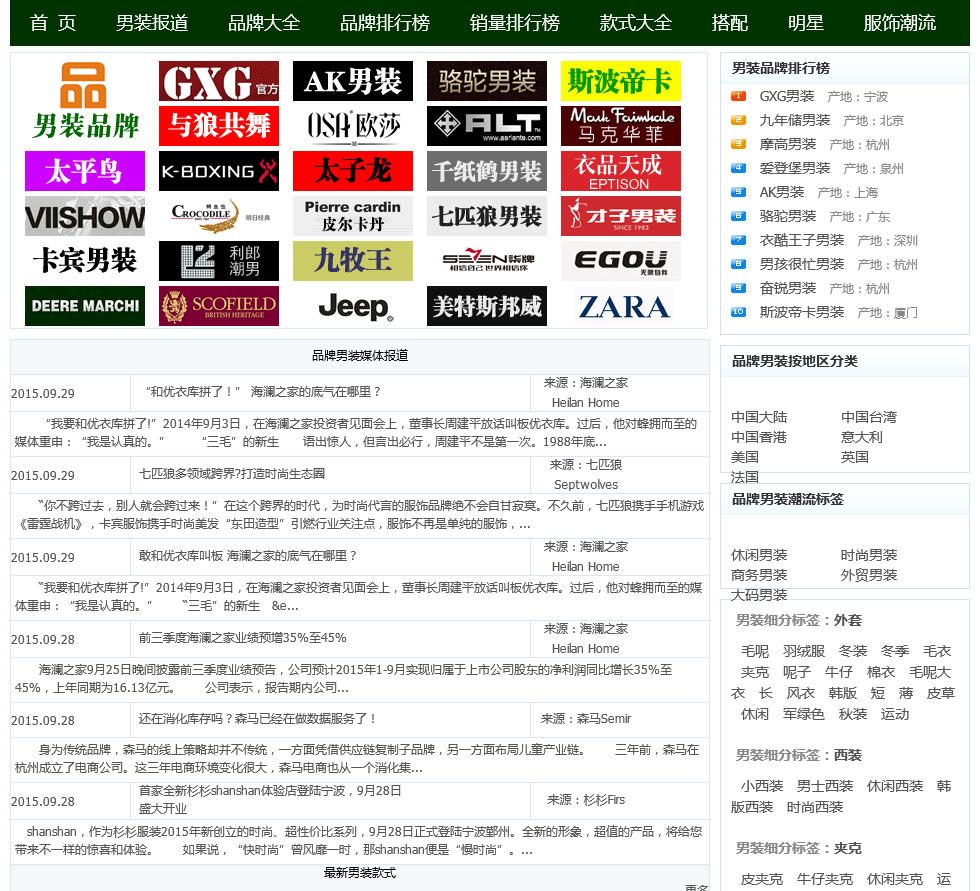The image size is (980, 891).
Task: Open 服饰潮流 from the top menu
Action: point(899,23)
